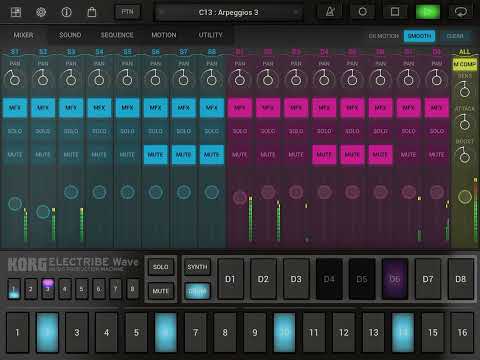Click the S5 channel PAN knob
The width and height of the screenshot is (480, 360).
[x=127, y=79]
